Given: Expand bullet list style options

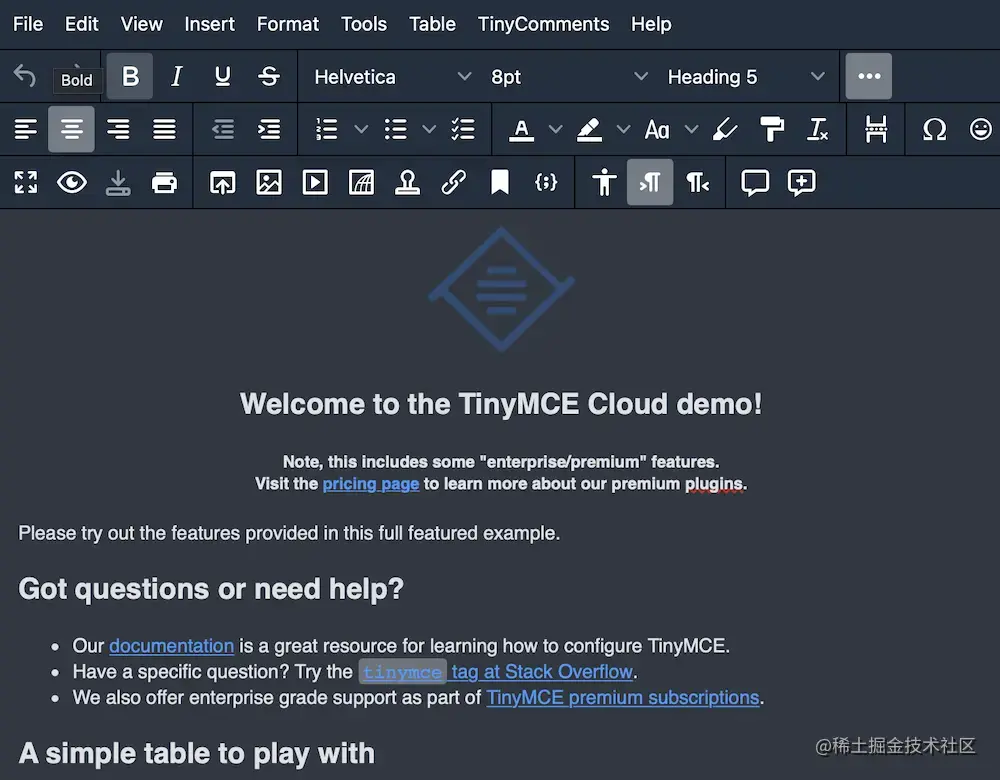Looking at the screenshot, I should (429, 129).
